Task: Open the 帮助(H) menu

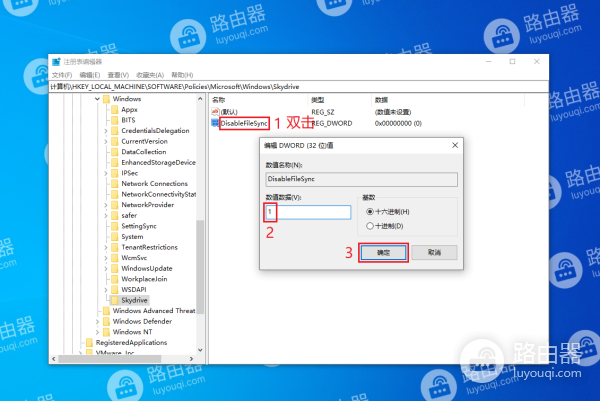Action: click(x=182, y=75)
